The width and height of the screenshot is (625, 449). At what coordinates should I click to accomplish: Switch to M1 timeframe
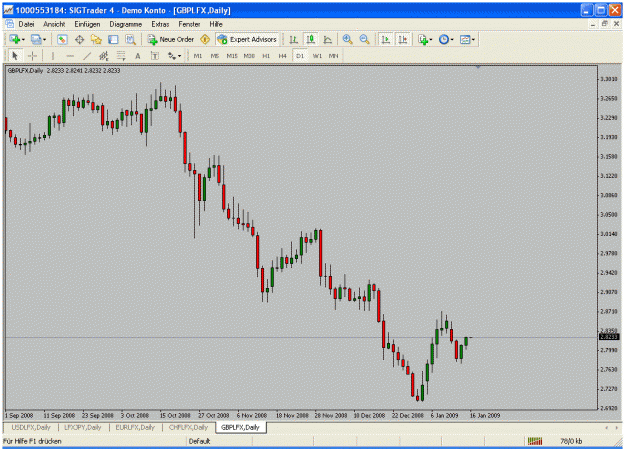click(x=198, y=56)
